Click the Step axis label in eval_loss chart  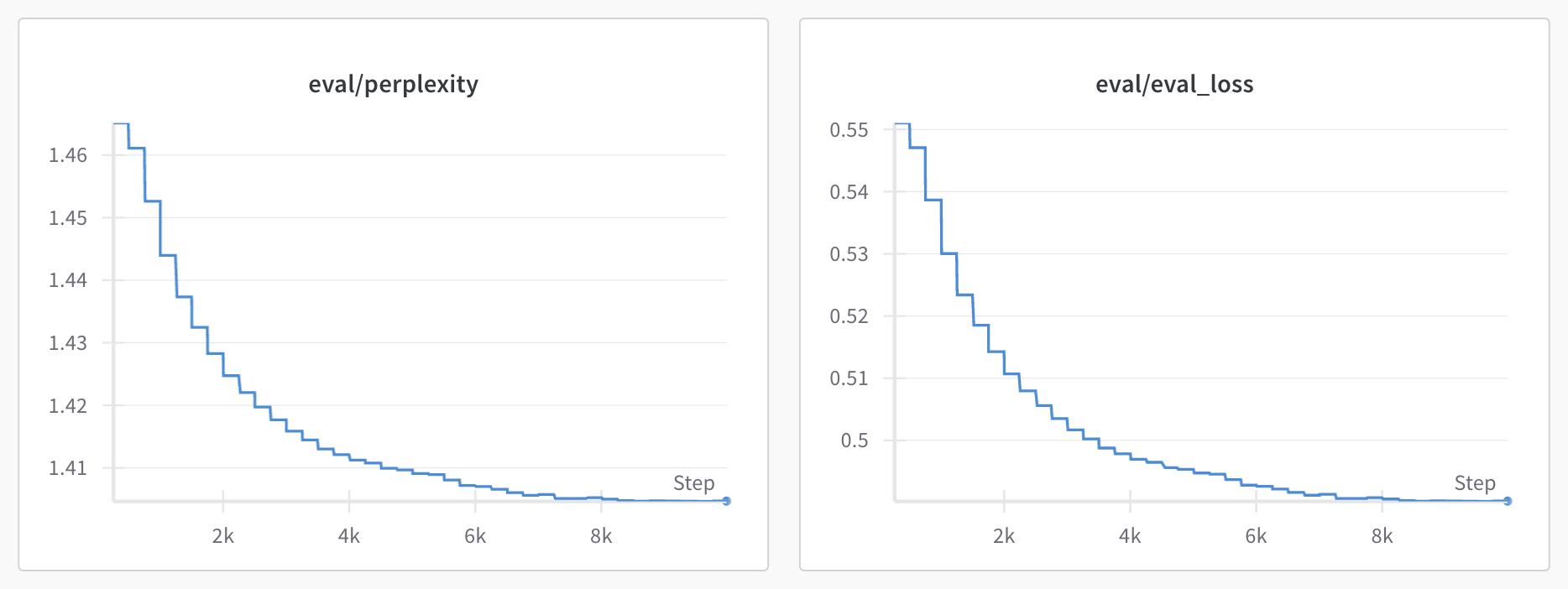[x=1474, y=483]
